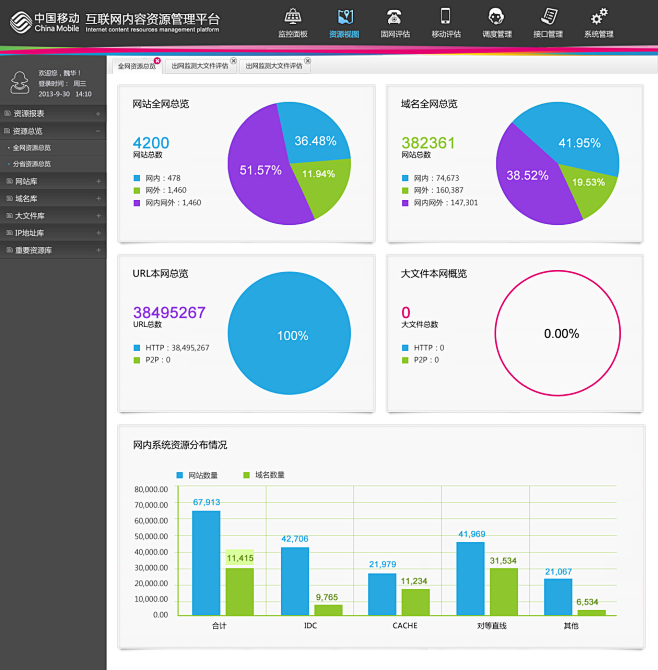Click the green 网外：160,387 legend swatch
The height and width of the screenshot is (670, 658).
click(405, 191)
